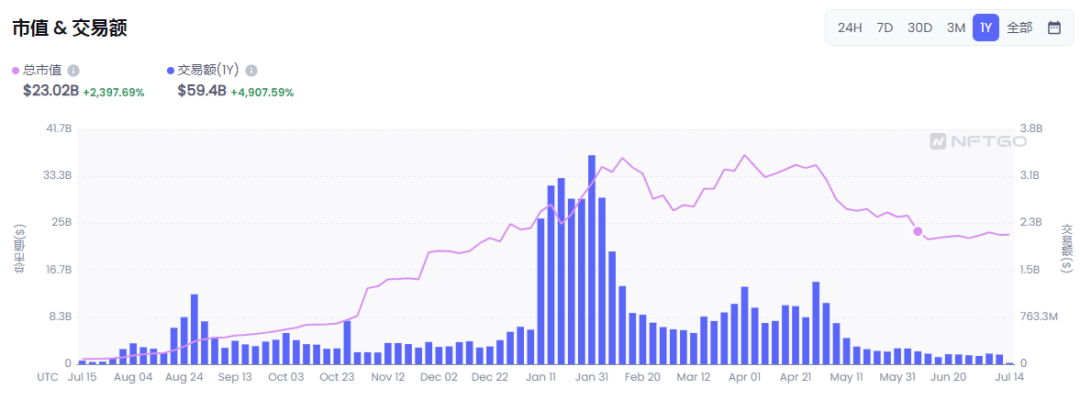The image size is (1080, 400).
Task: Click the $23.02B market cap value
Action: tap(50, 91)
